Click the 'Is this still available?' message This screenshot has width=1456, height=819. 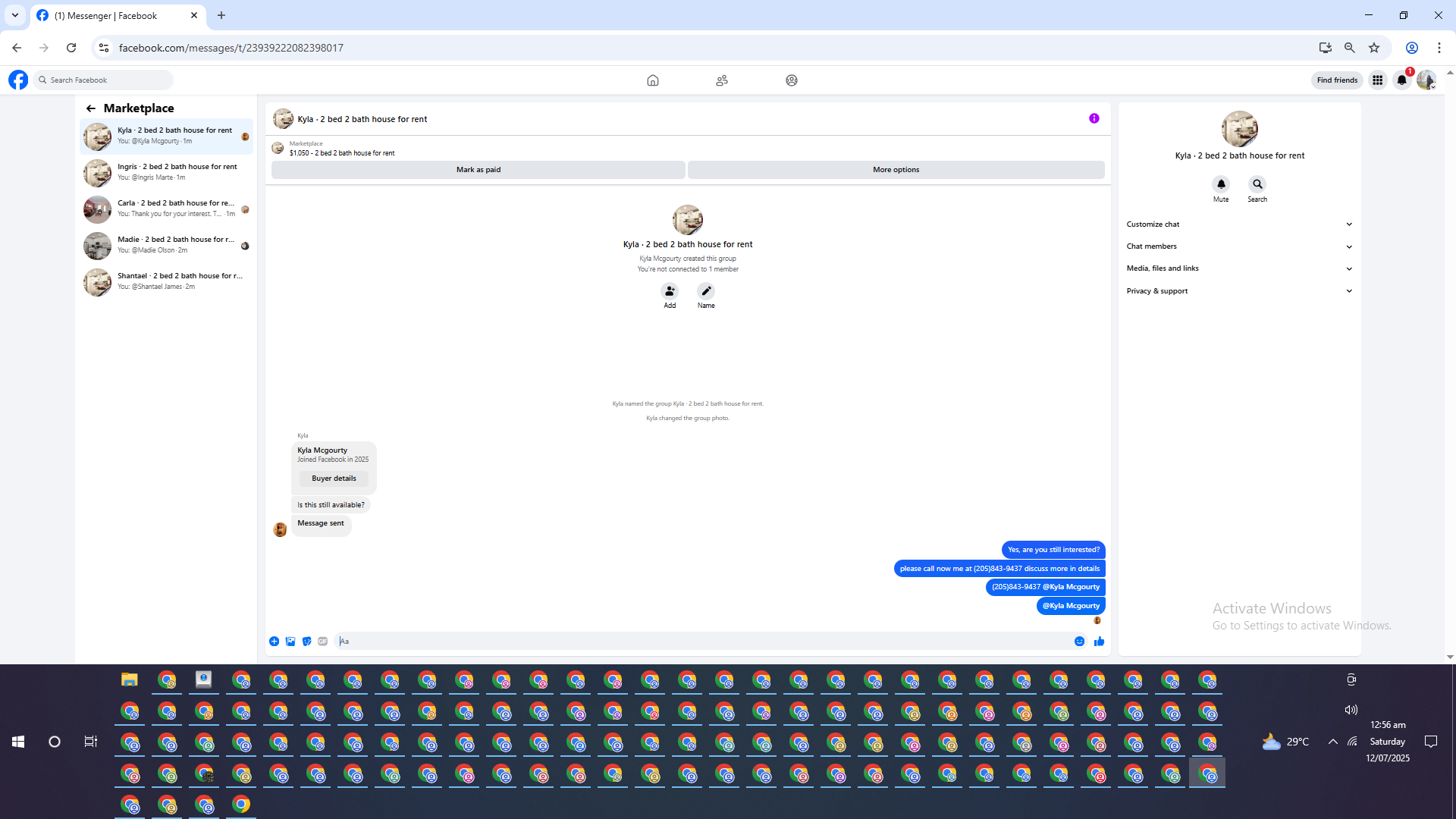(x=331, y=505)
